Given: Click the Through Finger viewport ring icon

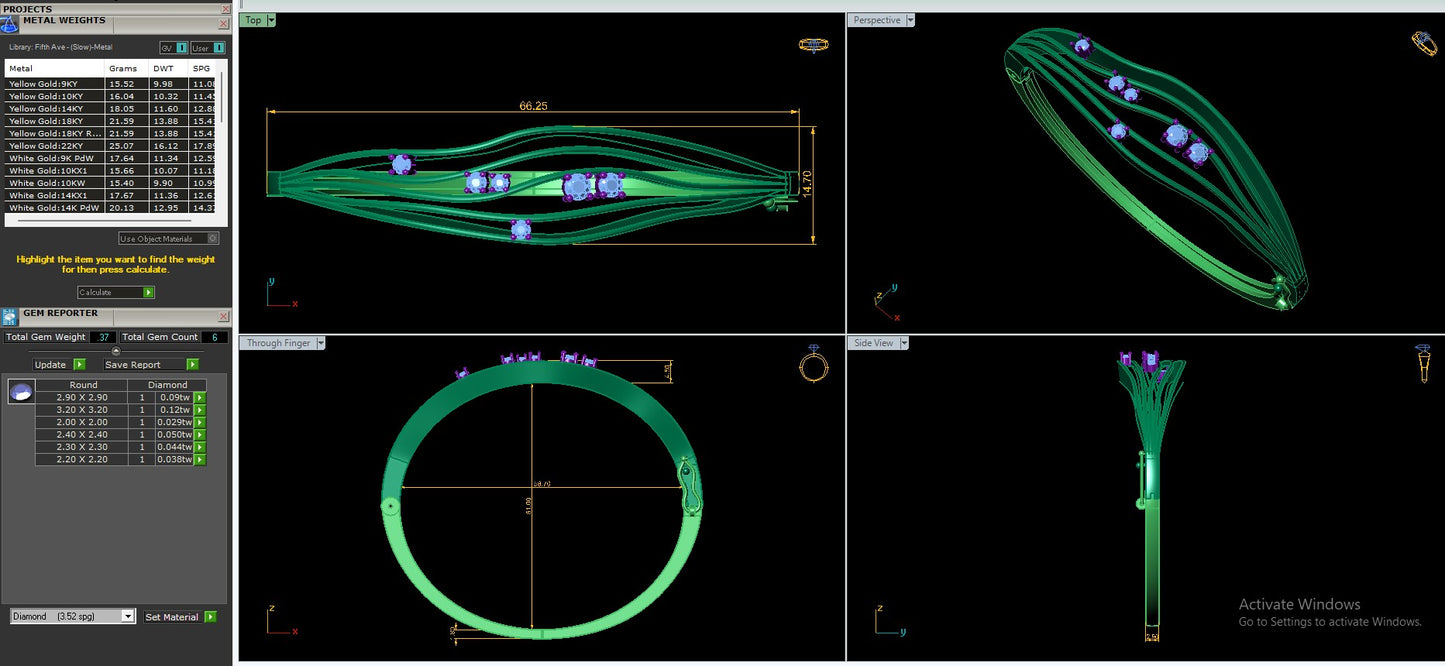Looking at the screenshot, I should (x=814, y=364).
